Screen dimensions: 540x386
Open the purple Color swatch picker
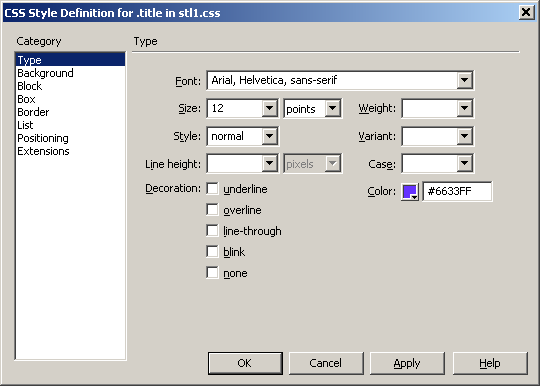pyautogui.click(x=410, y=191)
